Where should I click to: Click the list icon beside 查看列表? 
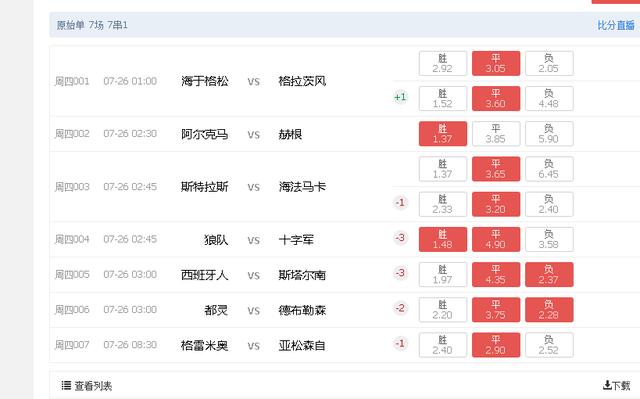pyautogui.click(x=66, y=385)
